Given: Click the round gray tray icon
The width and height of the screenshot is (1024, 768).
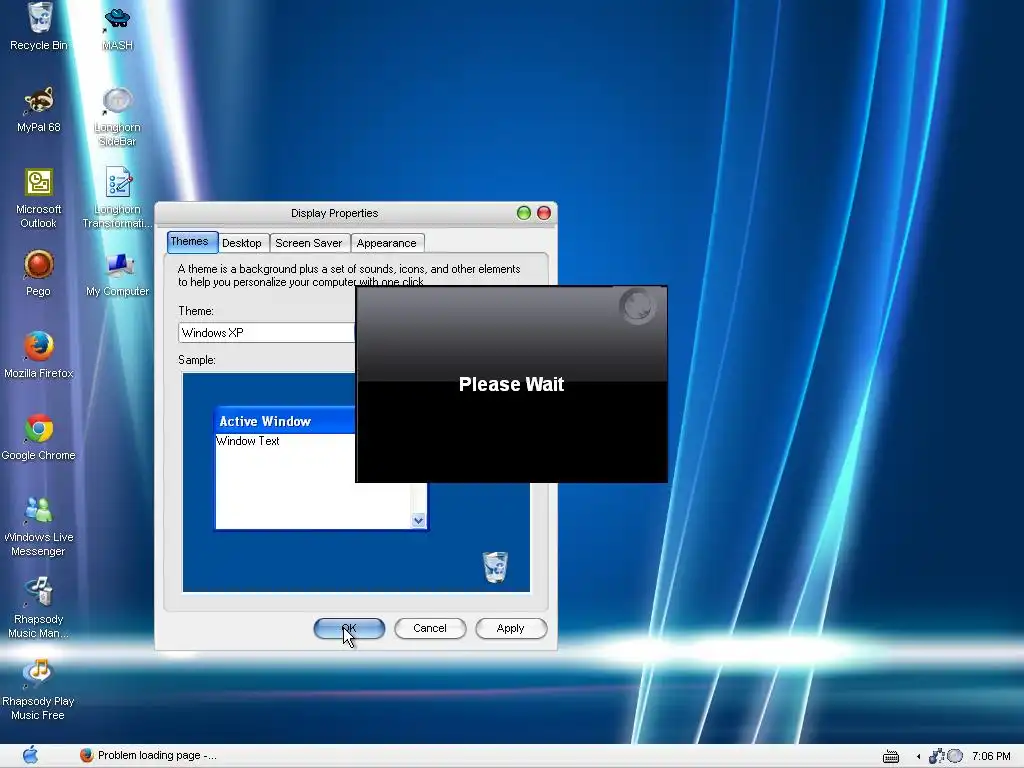Looking at the screenshot, I should click(x=955, y=756).
